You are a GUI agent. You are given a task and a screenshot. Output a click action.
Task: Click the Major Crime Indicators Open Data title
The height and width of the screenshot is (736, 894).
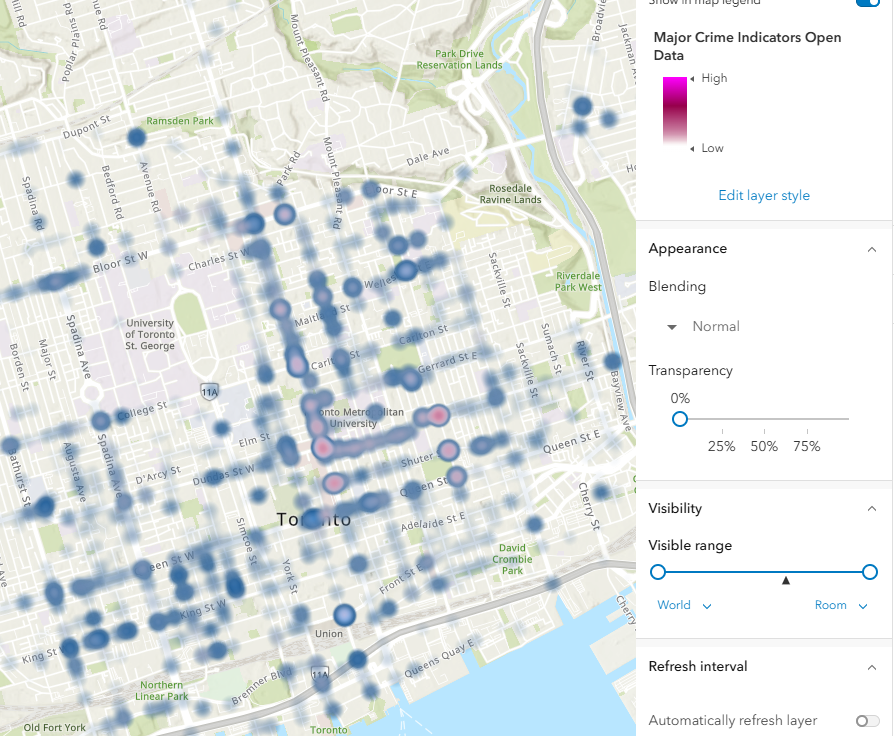(x=747, y=46)
